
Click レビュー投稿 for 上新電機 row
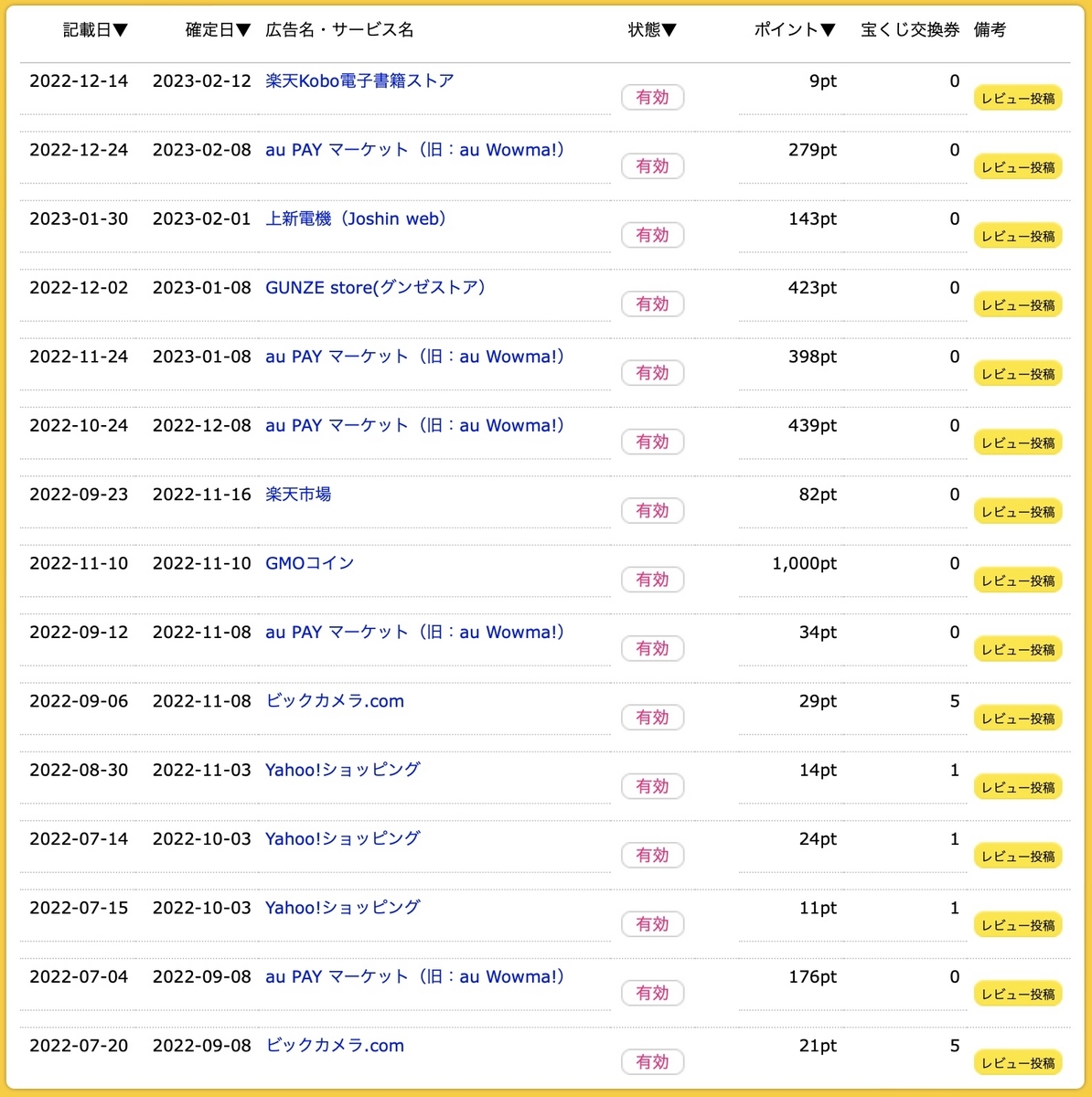click(1018, 236)
